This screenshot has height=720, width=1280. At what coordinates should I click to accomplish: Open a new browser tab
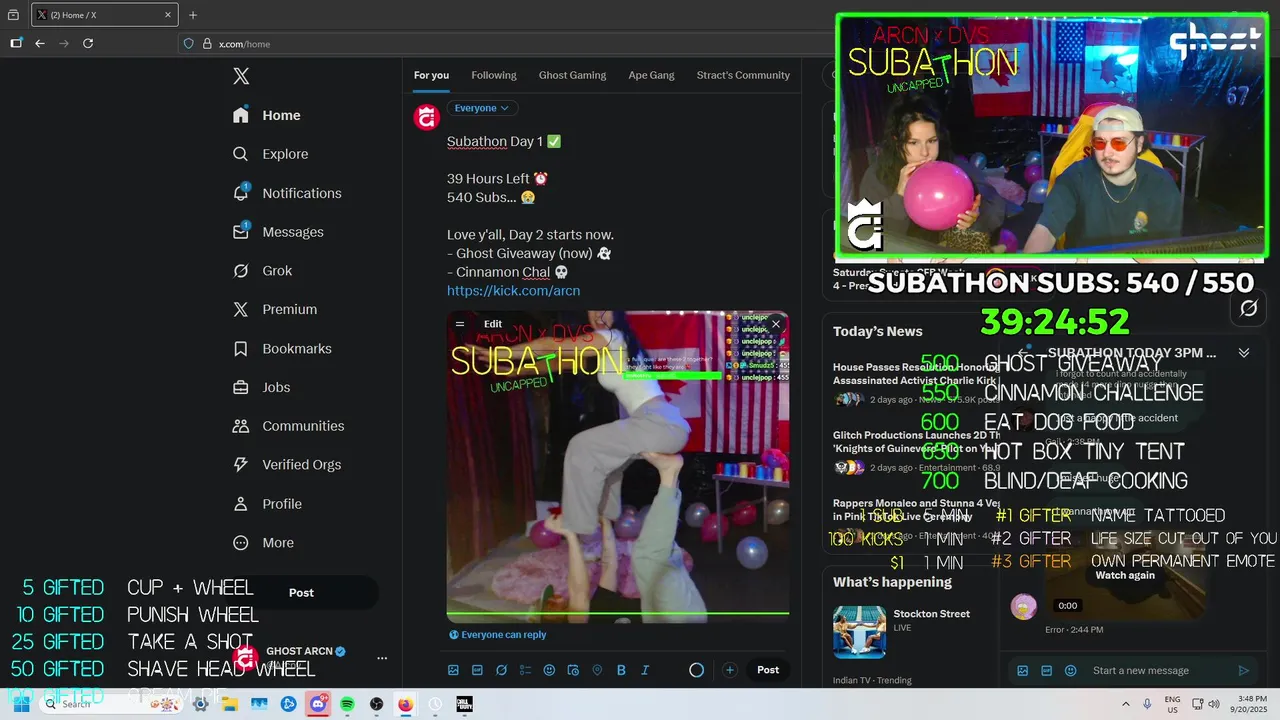tap(193, 15)
